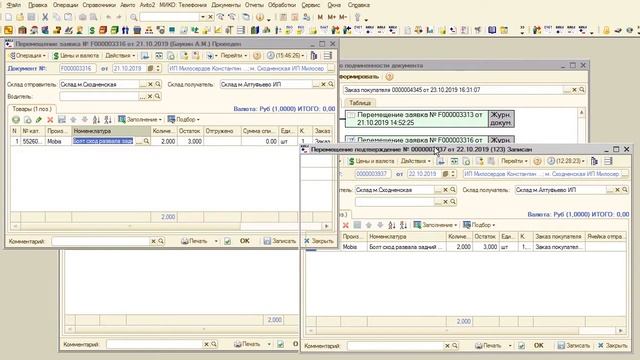640x360 pixels.
Task: Click help question icon in request window toolbar
Action: [257, 56]
